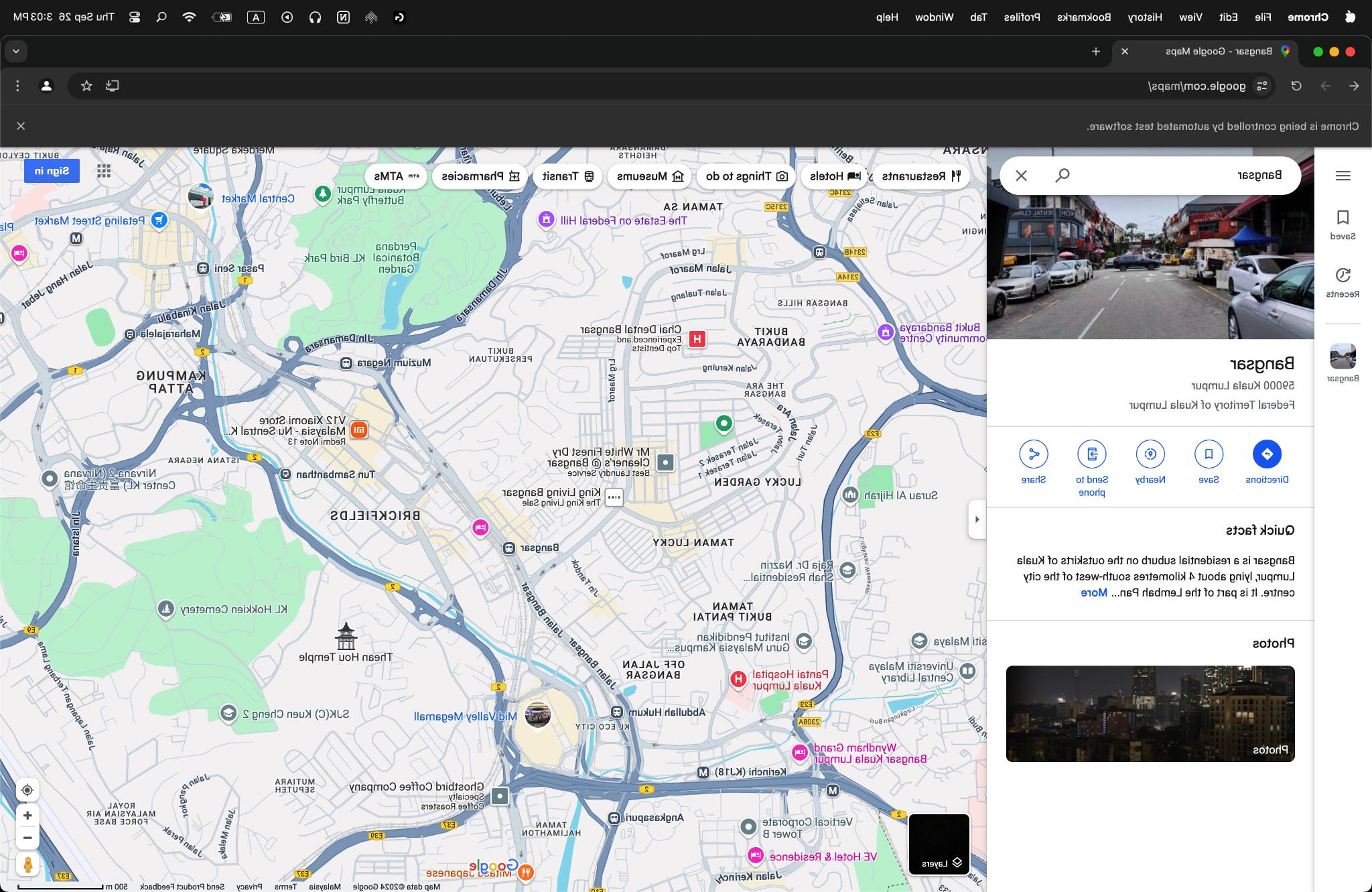Click Suria Al Hijrah mosque marker
Viewport: 1372px width, 892px height.
[x=850, y=495]
